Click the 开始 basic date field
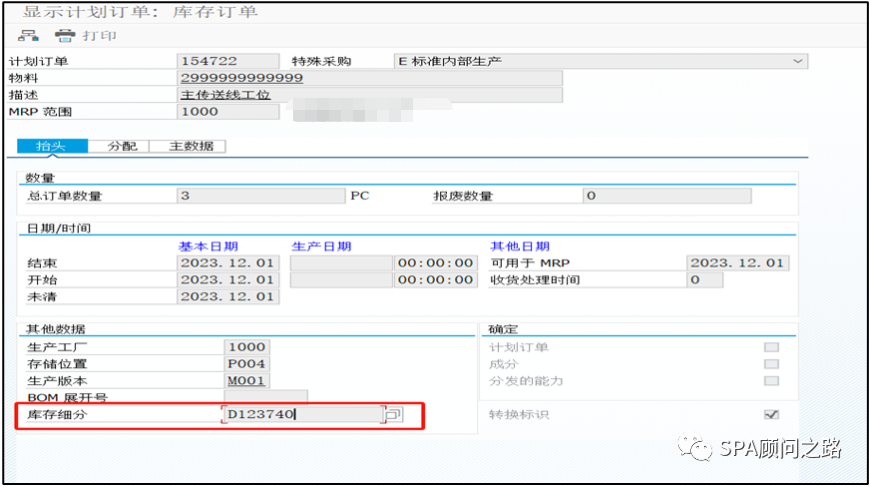 coord(228,280)
